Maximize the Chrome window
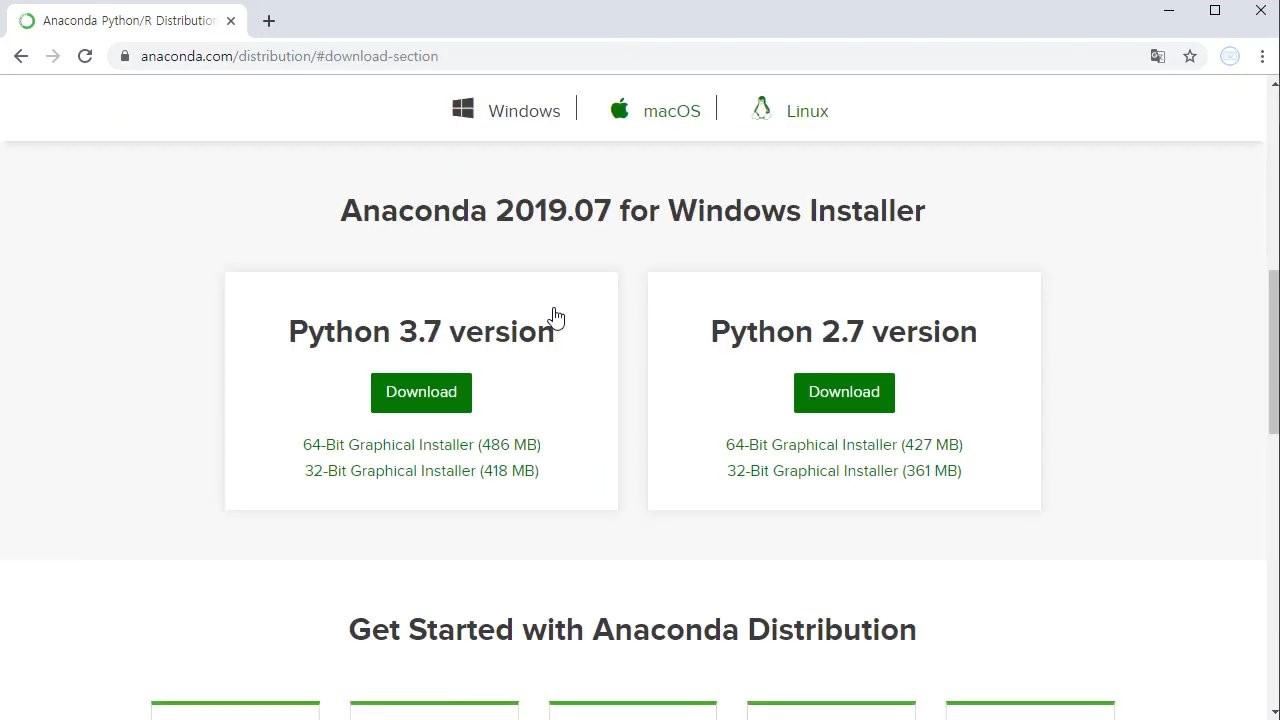The width and height of the screenshot is (1280, 720). (x=1215, y=11)
